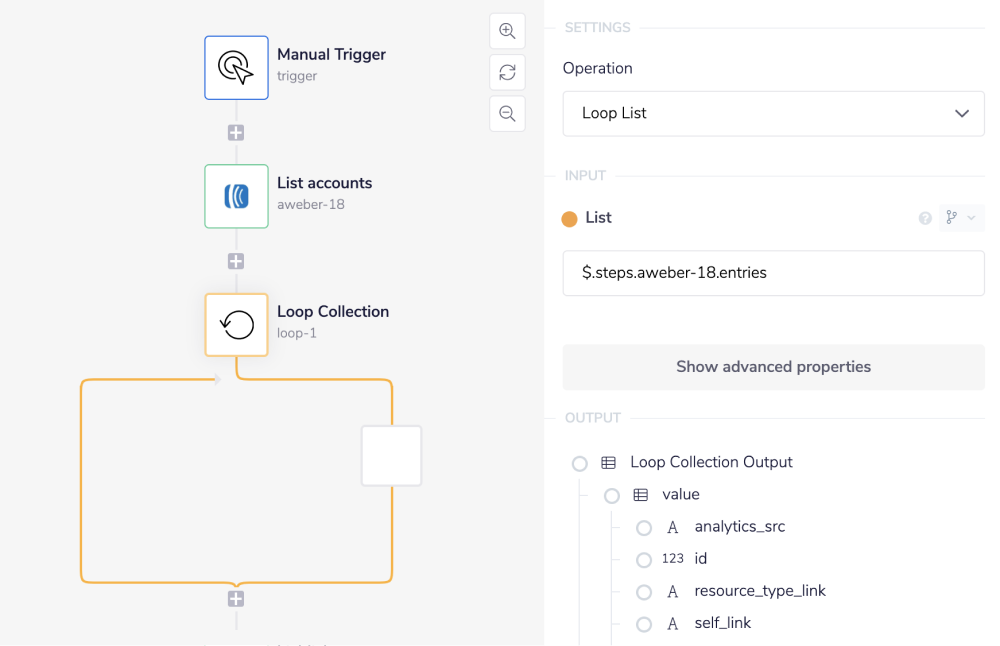Click the Manual Trigger node icon
The width and height of the screenshot is (1000, 646).
[x=236, y=68]
